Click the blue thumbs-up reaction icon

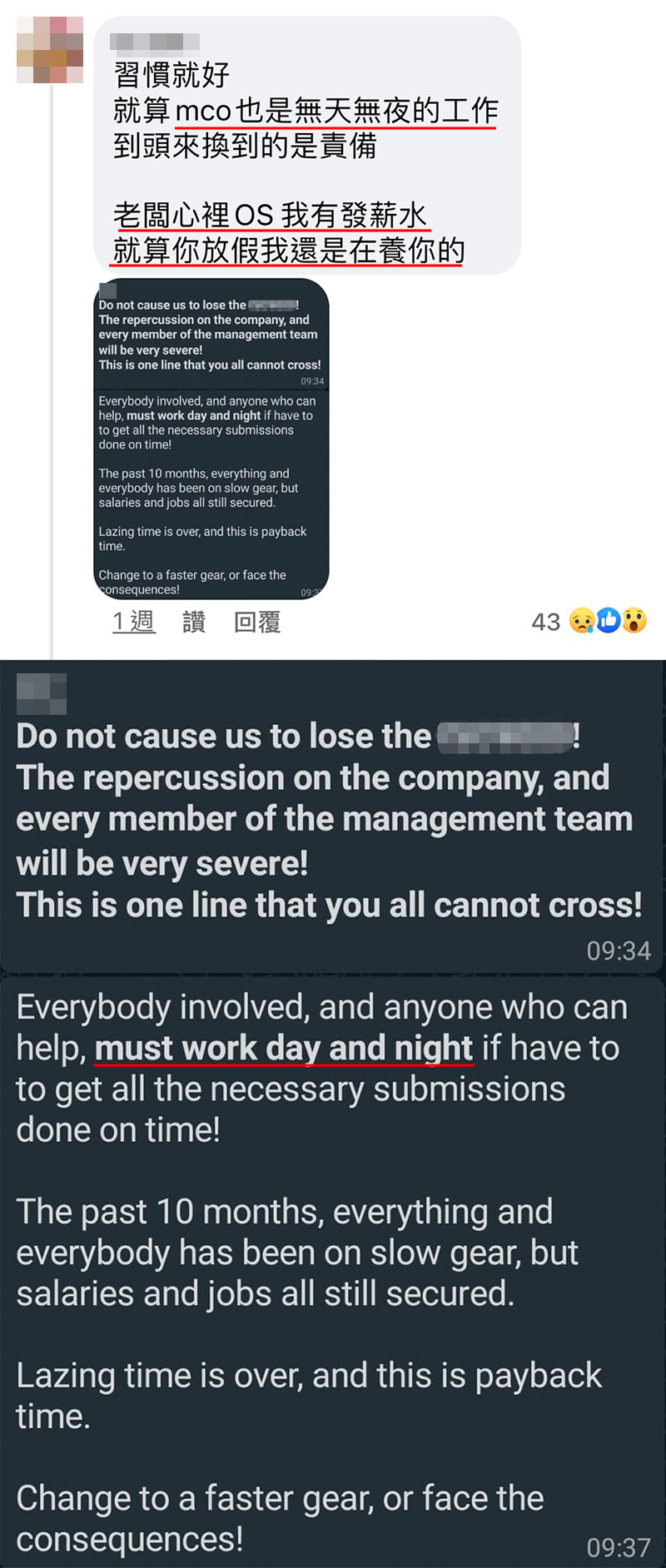609,620
